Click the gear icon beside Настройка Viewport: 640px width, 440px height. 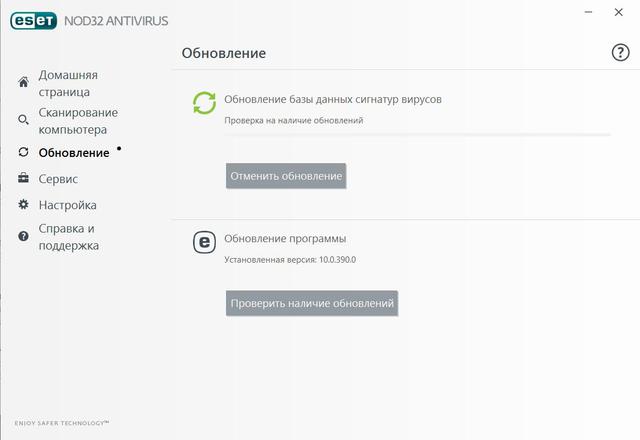(x=23, y=205)
